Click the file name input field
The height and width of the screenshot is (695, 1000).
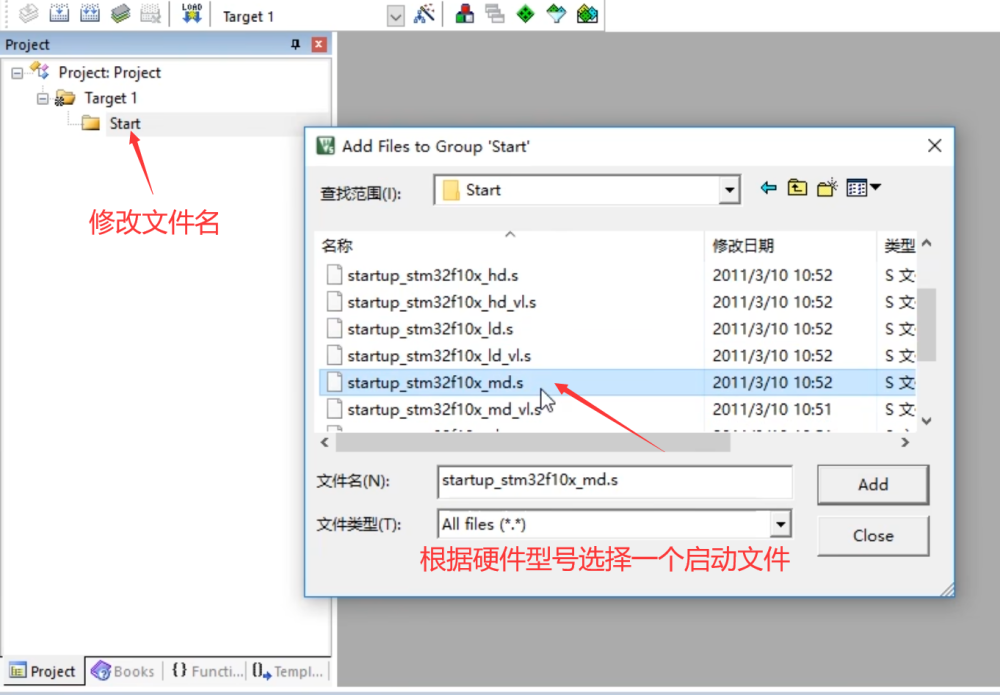[x=614, y=481]
